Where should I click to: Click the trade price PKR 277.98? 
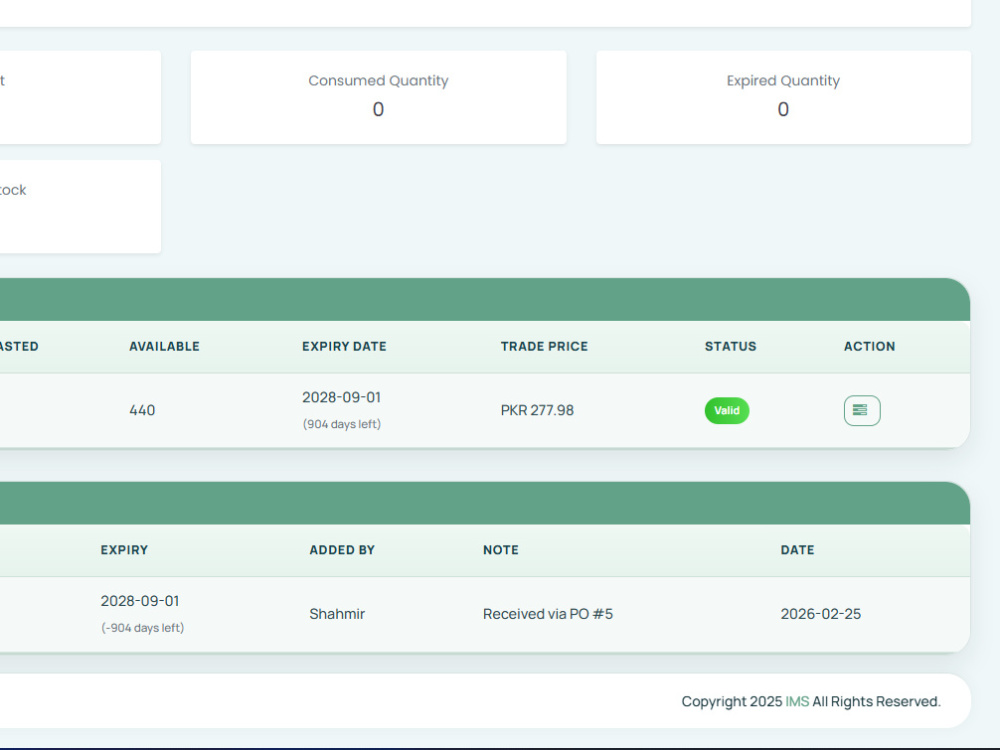tap(537, 410)
